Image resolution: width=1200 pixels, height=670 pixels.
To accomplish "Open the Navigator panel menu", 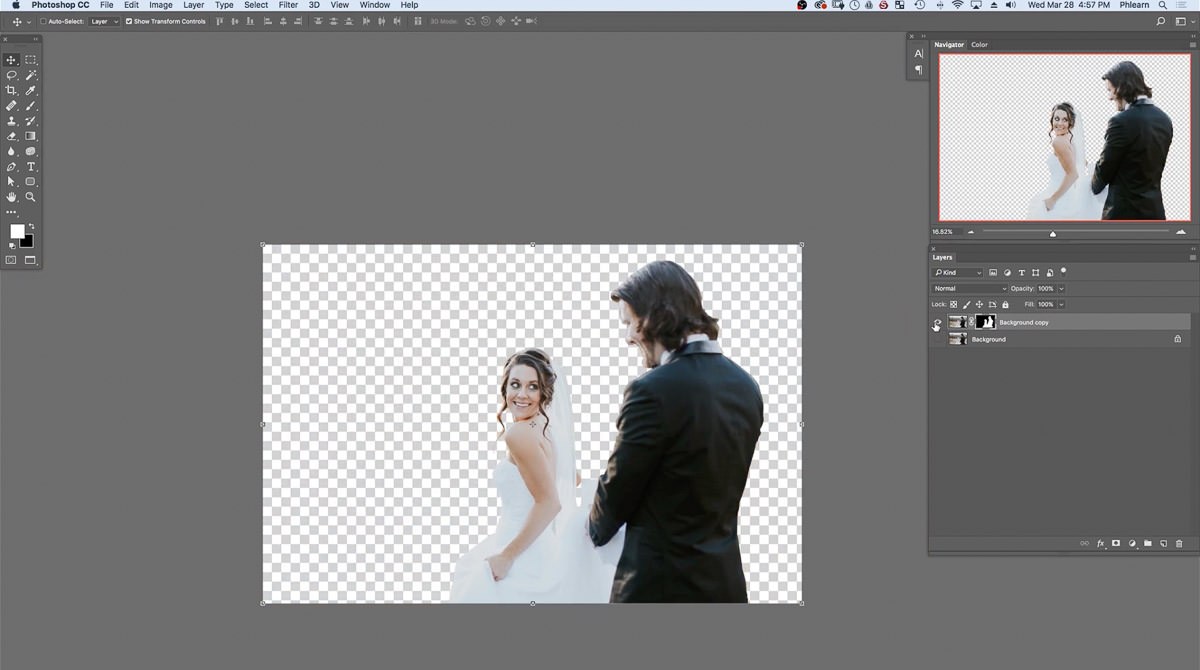I will click(x=1192, y=44).
